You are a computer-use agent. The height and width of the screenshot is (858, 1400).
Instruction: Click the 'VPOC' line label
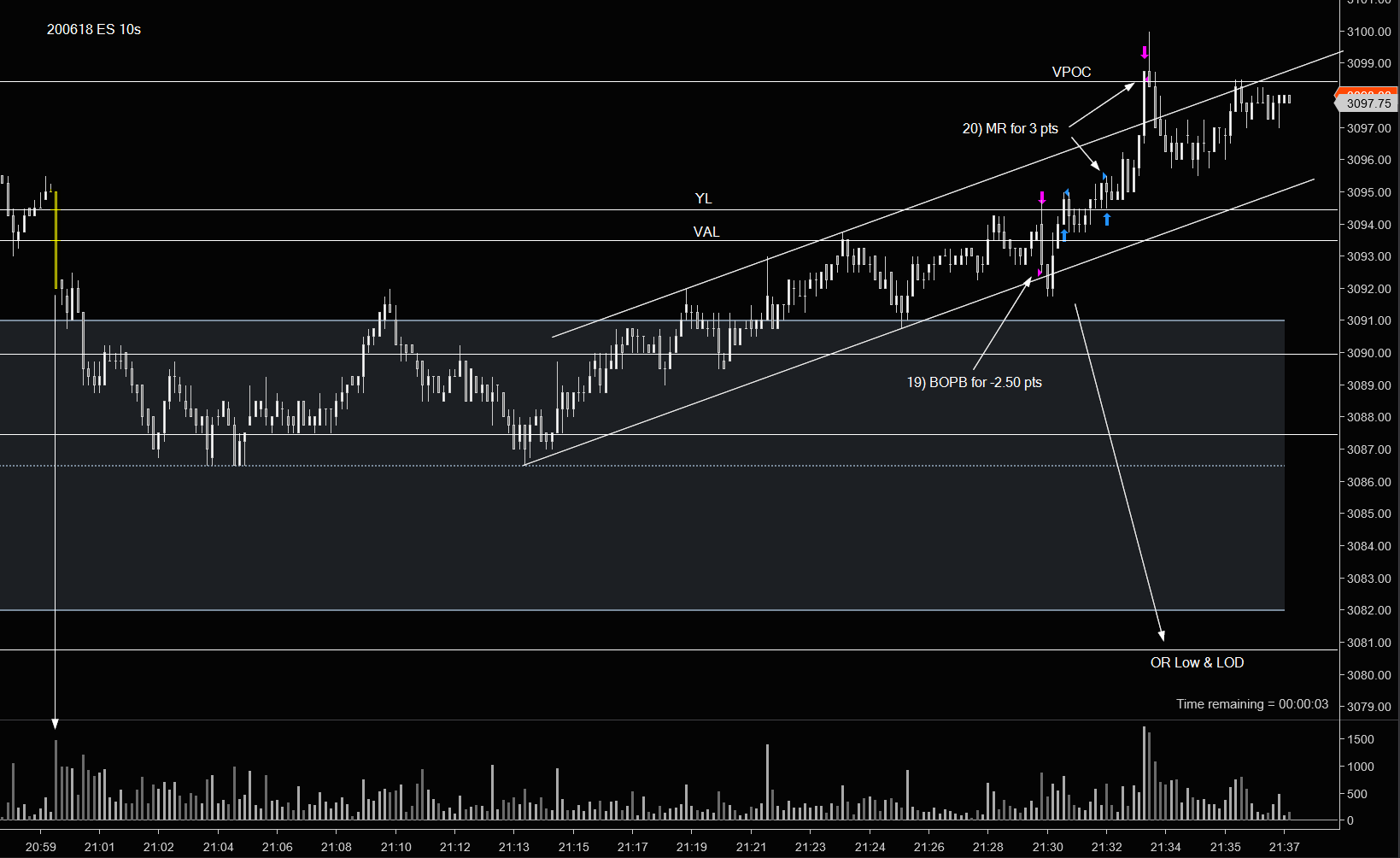click(1071, 72)
